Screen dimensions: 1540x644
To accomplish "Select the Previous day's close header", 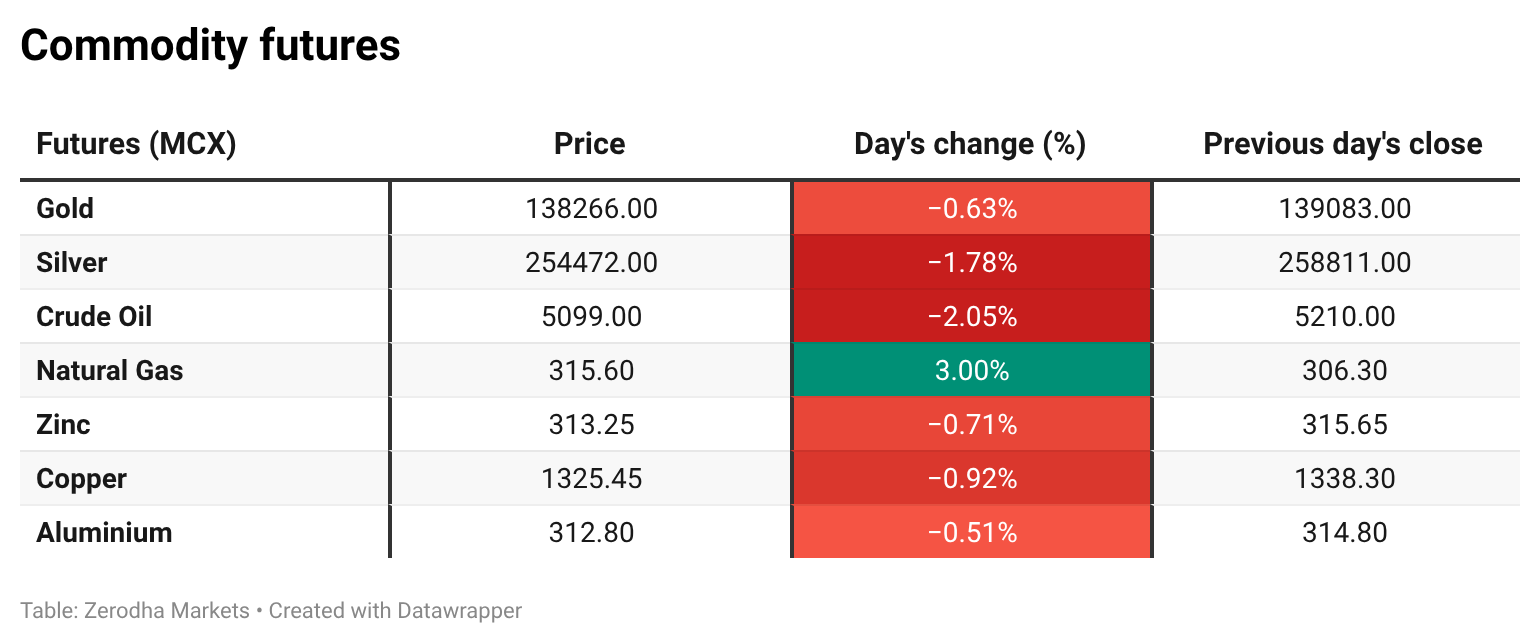I will pyautogui.click(x=1342, y=144).
